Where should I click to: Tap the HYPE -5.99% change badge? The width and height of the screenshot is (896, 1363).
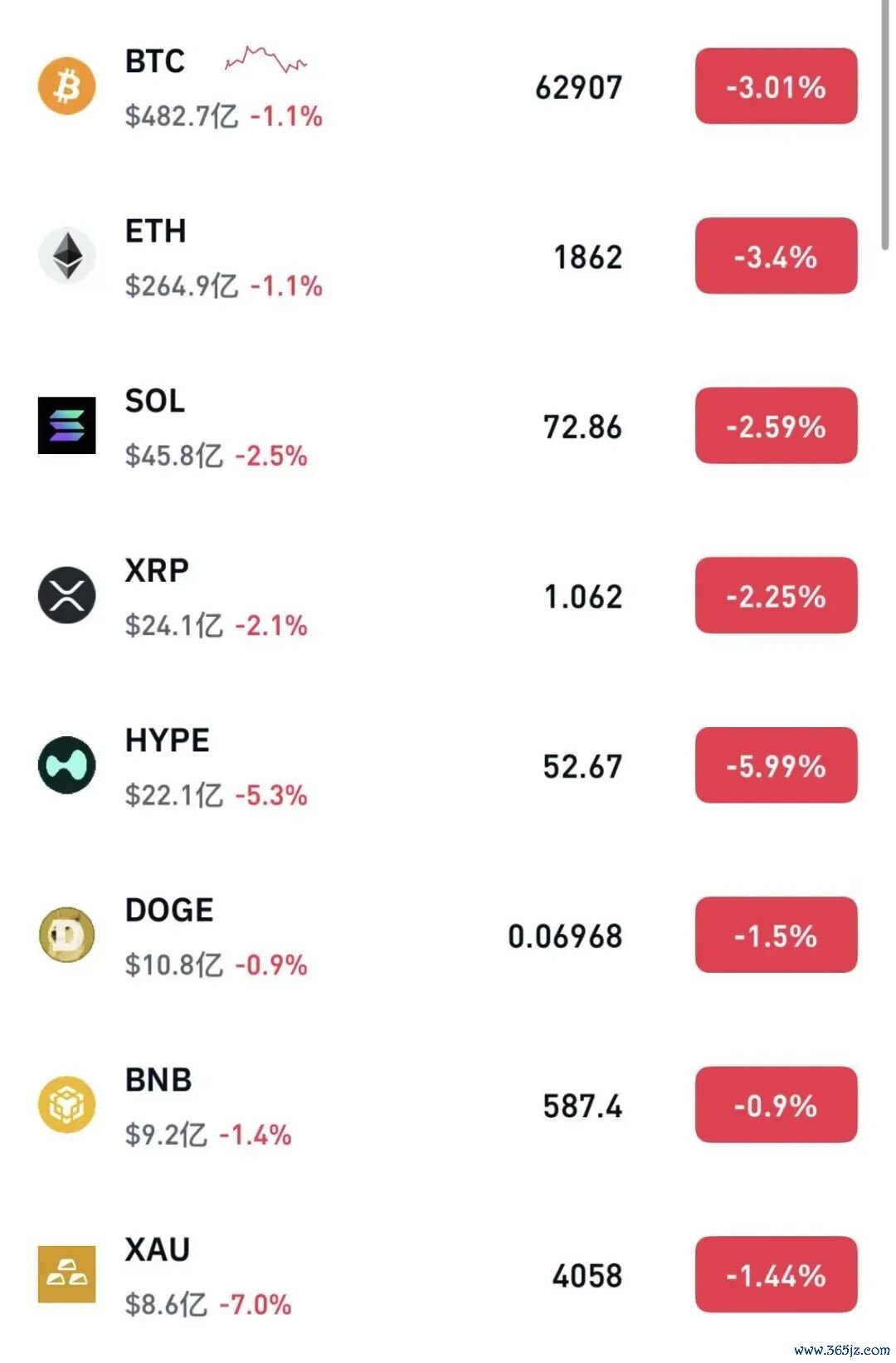pos(776,765)
